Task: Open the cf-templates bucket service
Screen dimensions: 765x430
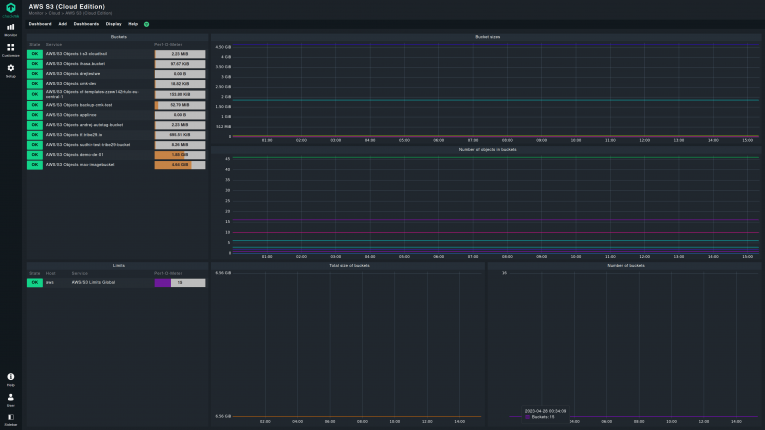Action: 92,94
